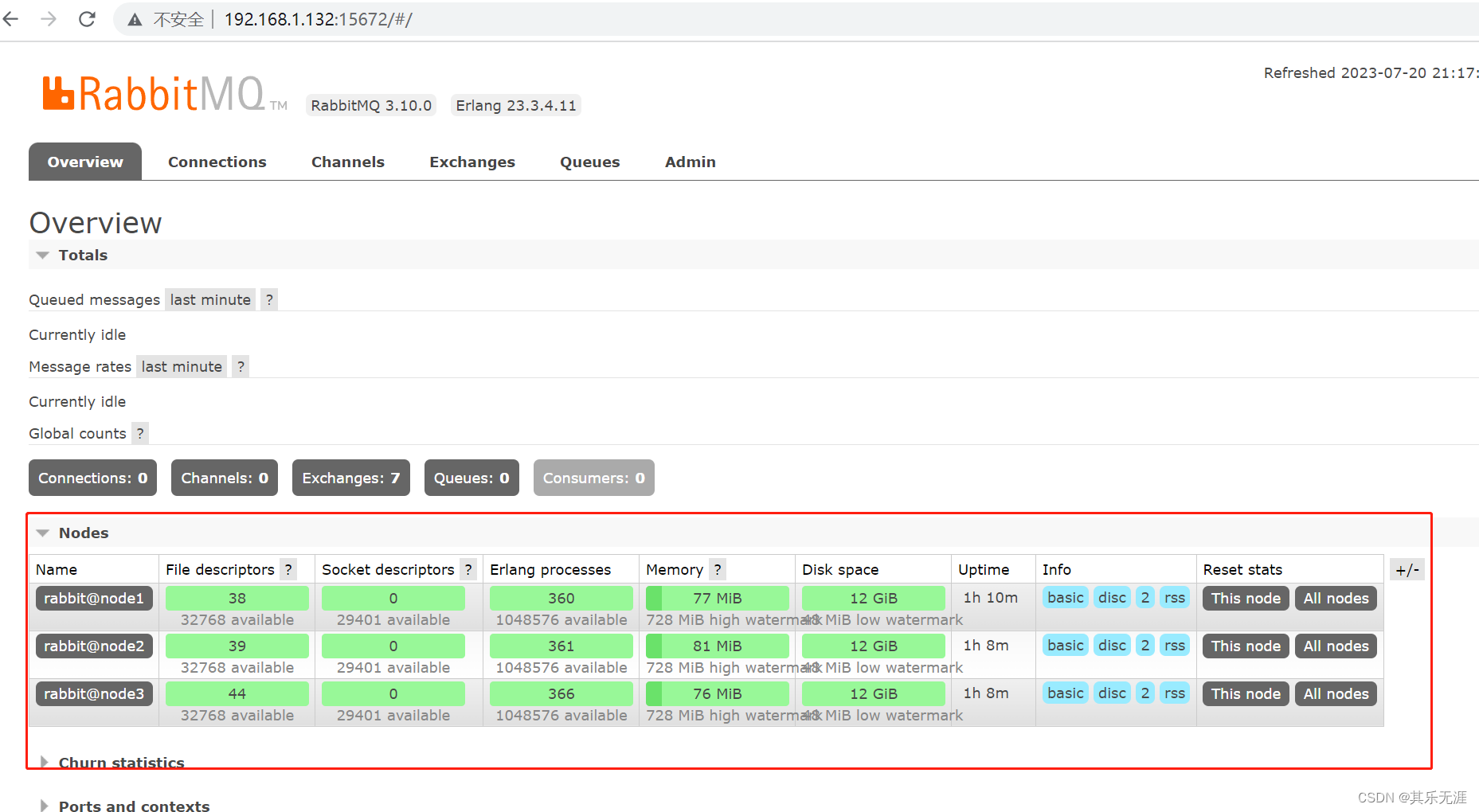Click the disc tag on rabbit@node1
The image size is (1479, 812).
(1112, 597)
